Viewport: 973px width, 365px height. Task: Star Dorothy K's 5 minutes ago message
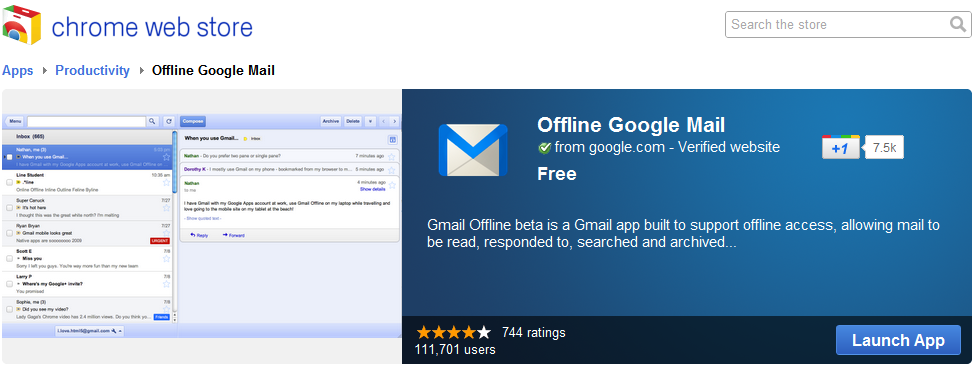pos(392,169)
